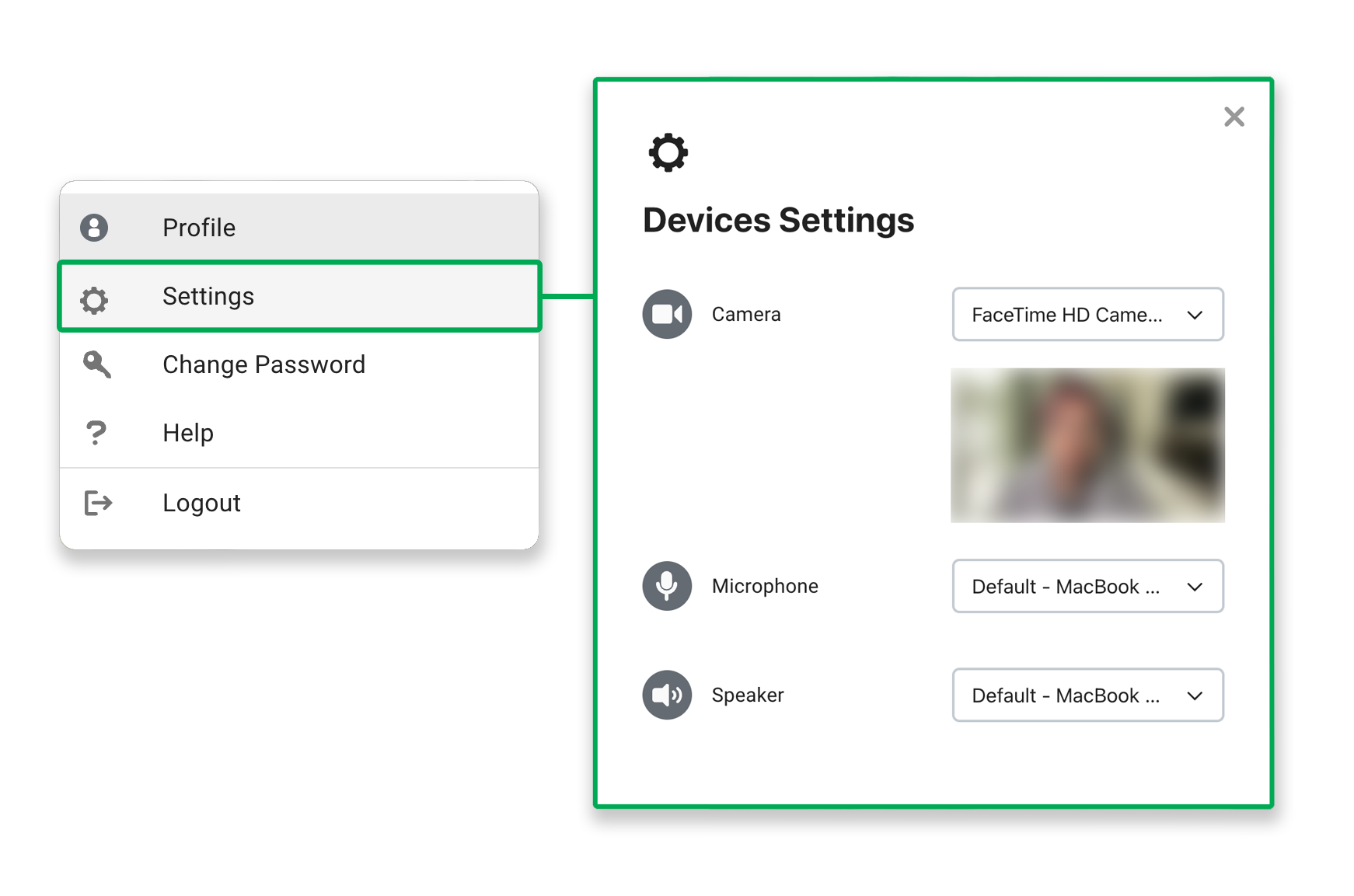Close the Devices Settings dialog
This screenshot has width=1354, height=896.
coord(1234,117)
